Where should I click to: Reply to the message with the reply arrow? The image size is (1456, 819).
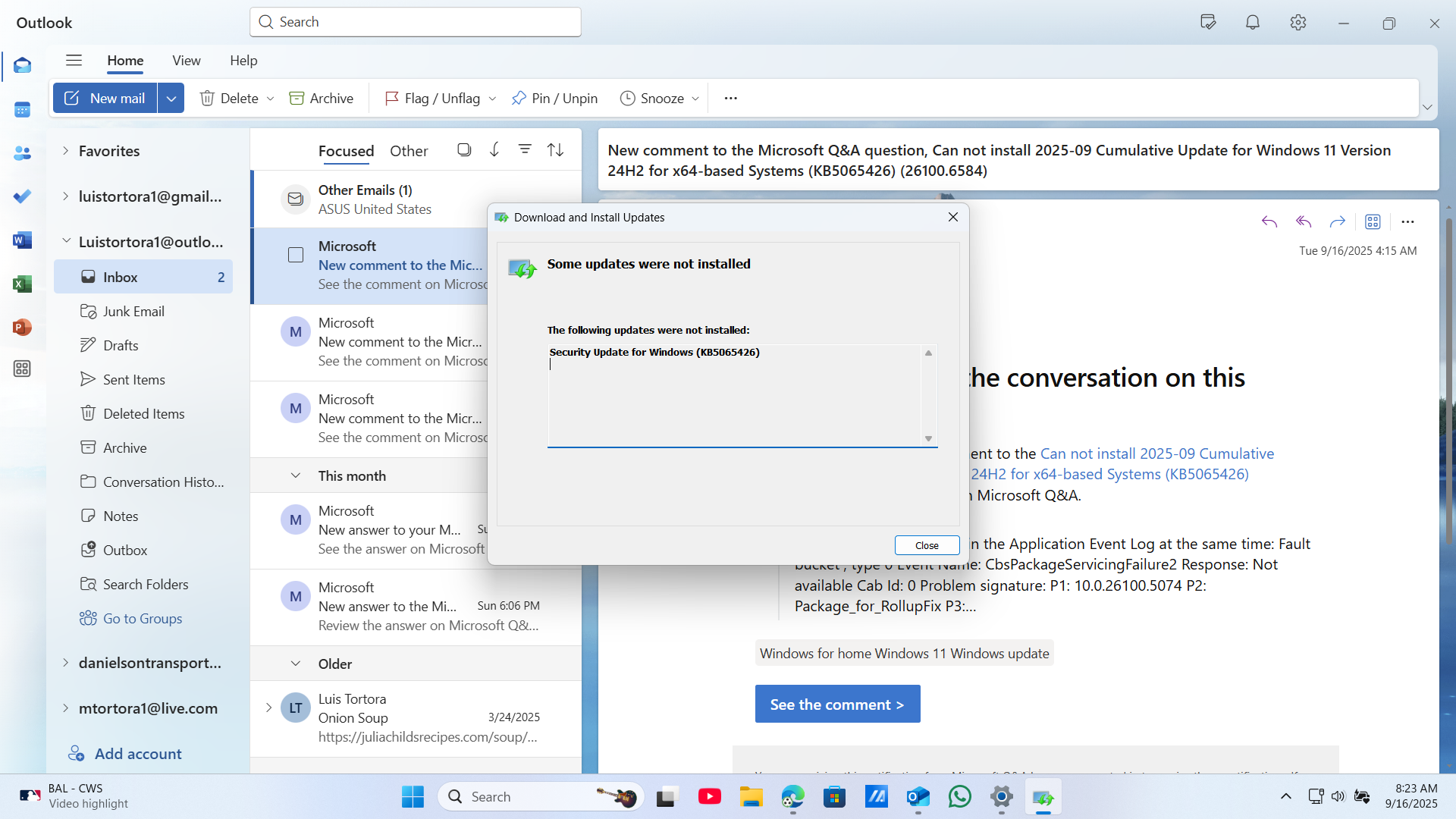click(x=1269, y=221)
